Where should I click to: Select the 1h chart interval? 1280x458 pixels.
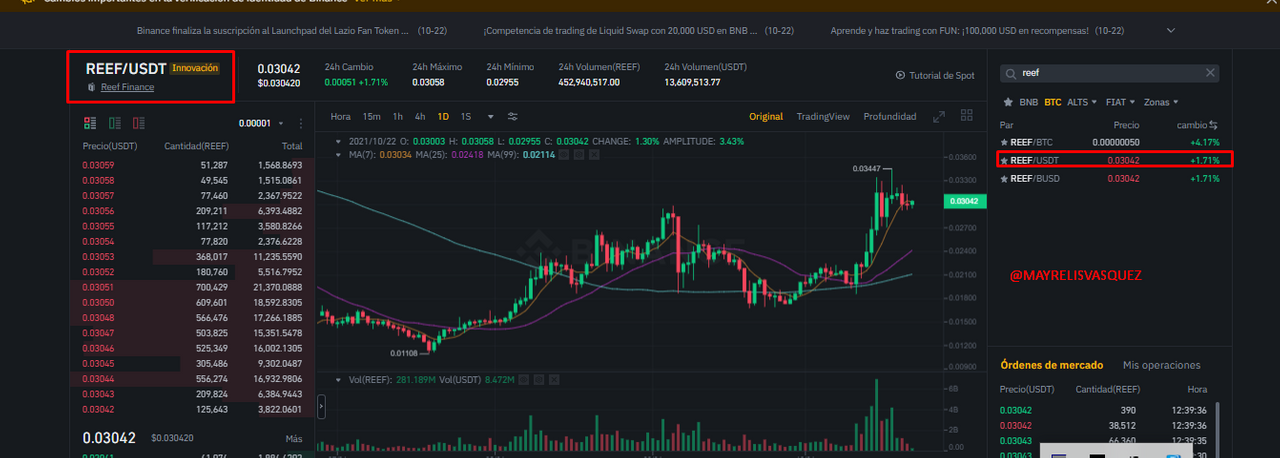click(398, 116)
